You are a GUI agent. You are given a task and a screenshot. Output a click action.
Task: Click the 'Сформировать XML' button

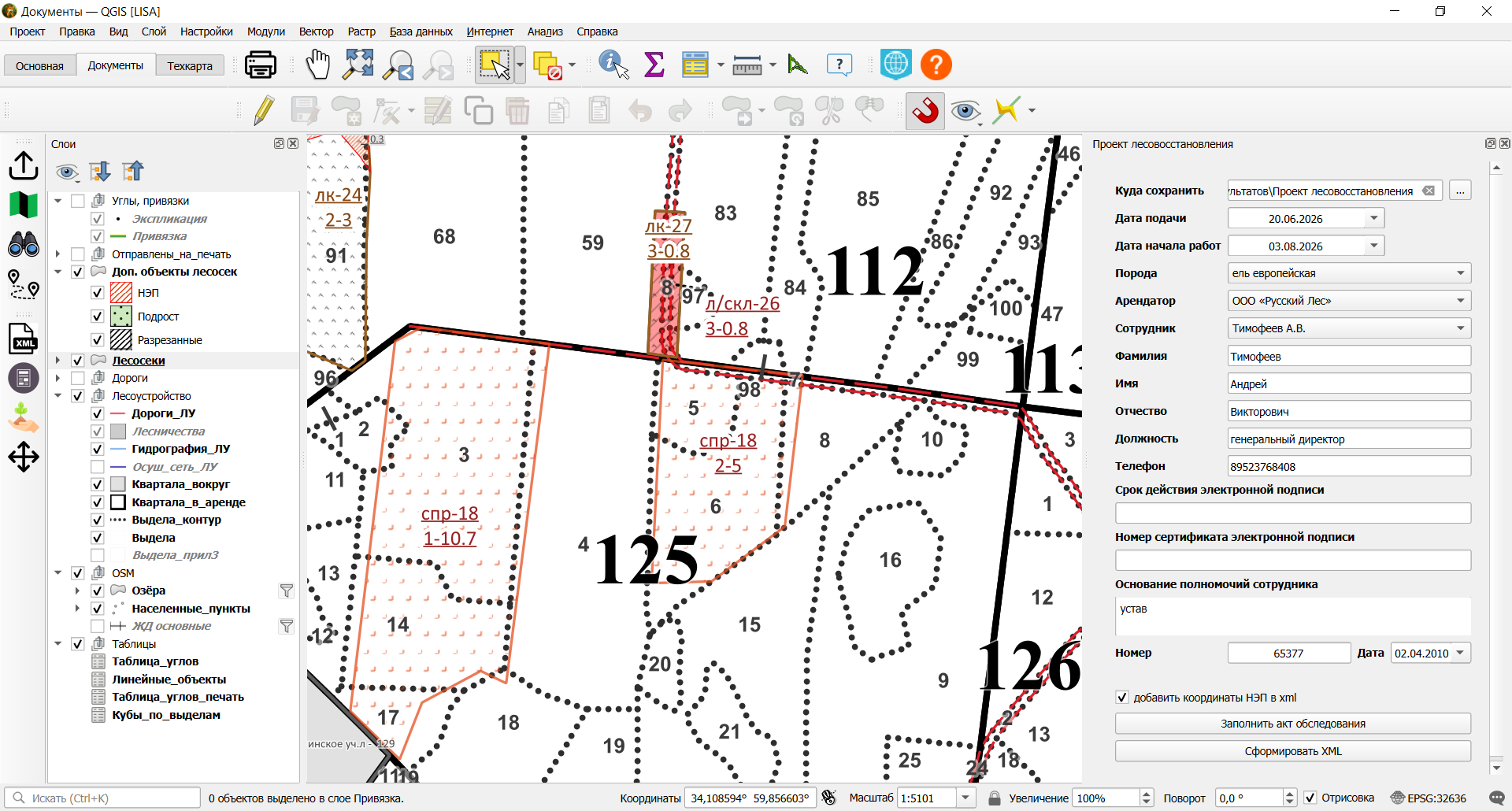1292,751
